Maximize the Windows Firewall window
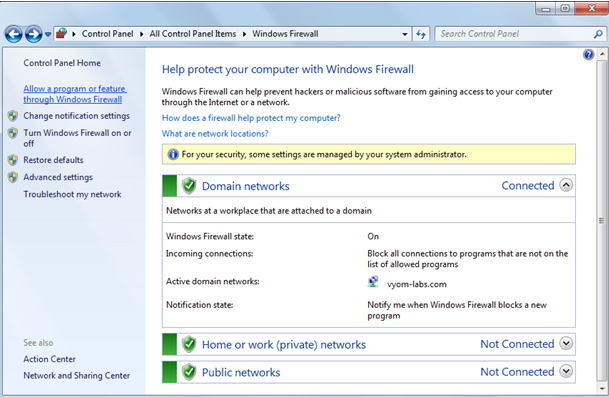Screen dimensions: 609x397 click(565, 8)
